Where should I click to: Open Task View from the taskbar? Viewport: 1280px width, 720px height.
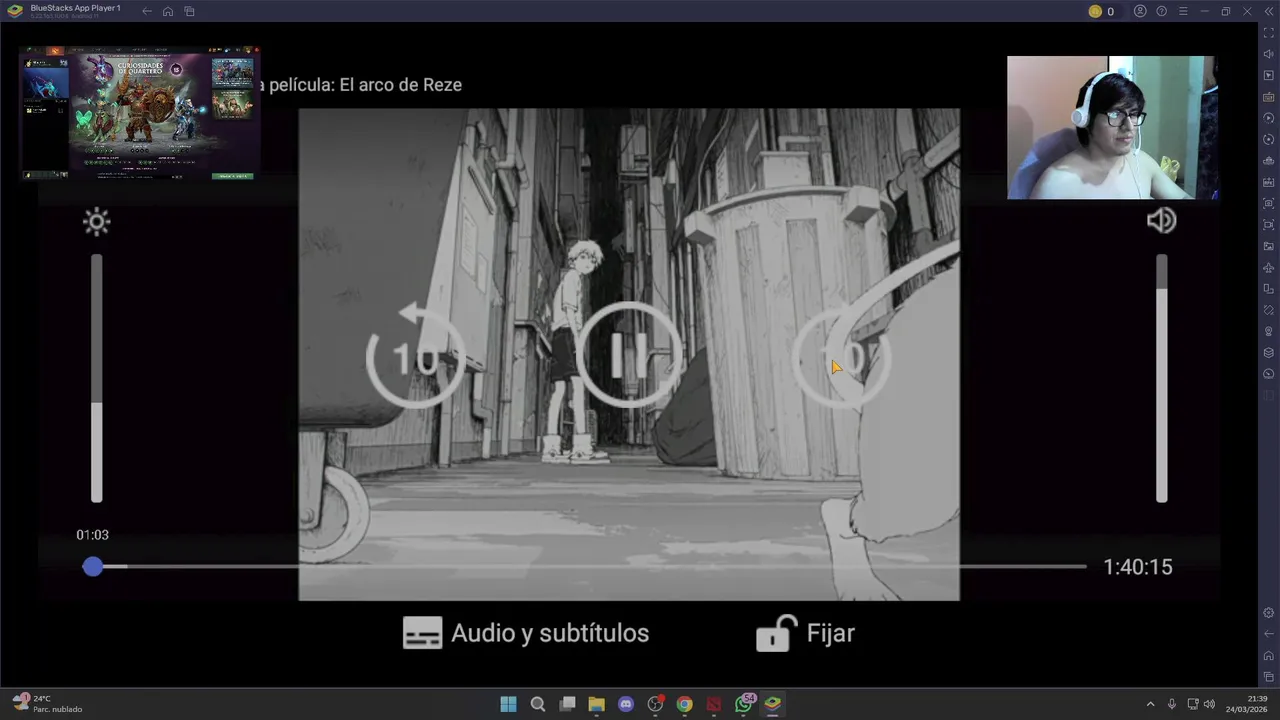(x=567, y=704)
